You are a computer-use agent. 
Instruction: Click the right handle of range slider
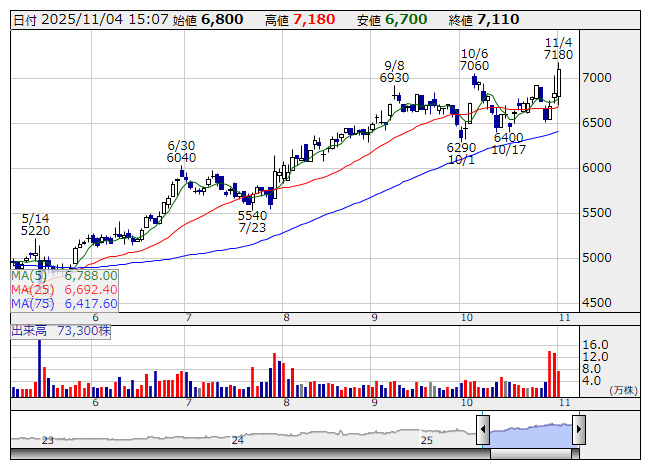[579, 429]
